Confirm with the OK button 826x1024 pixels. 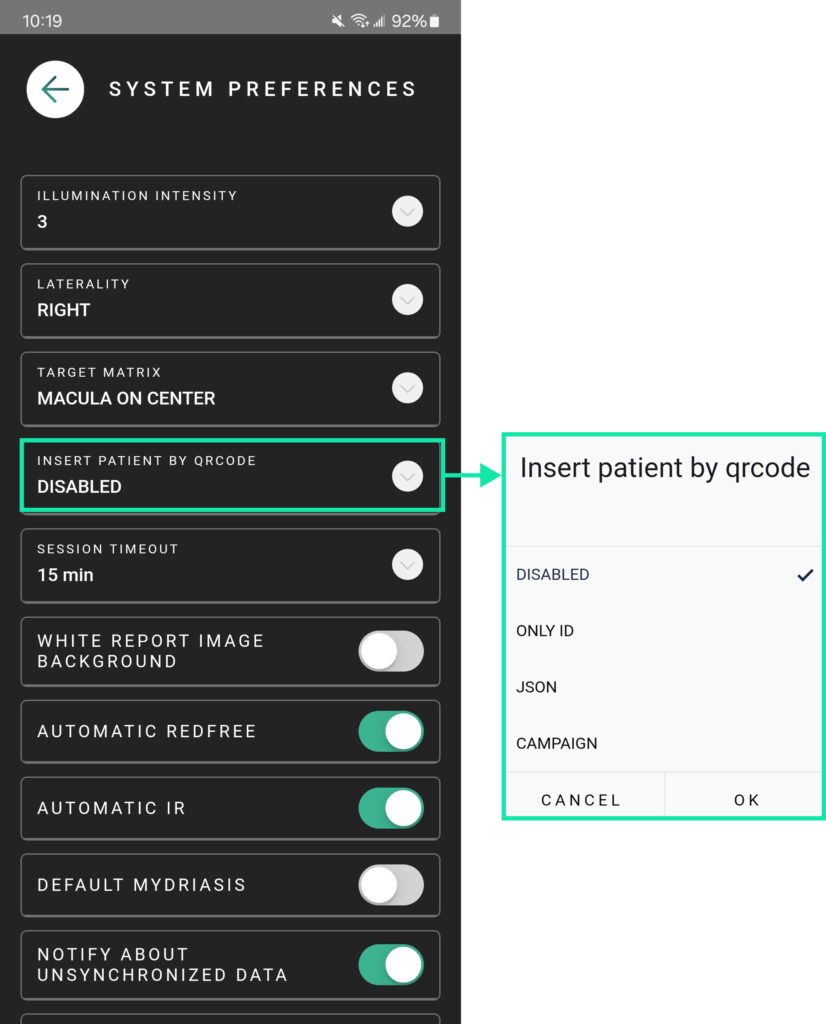point(746,800)
